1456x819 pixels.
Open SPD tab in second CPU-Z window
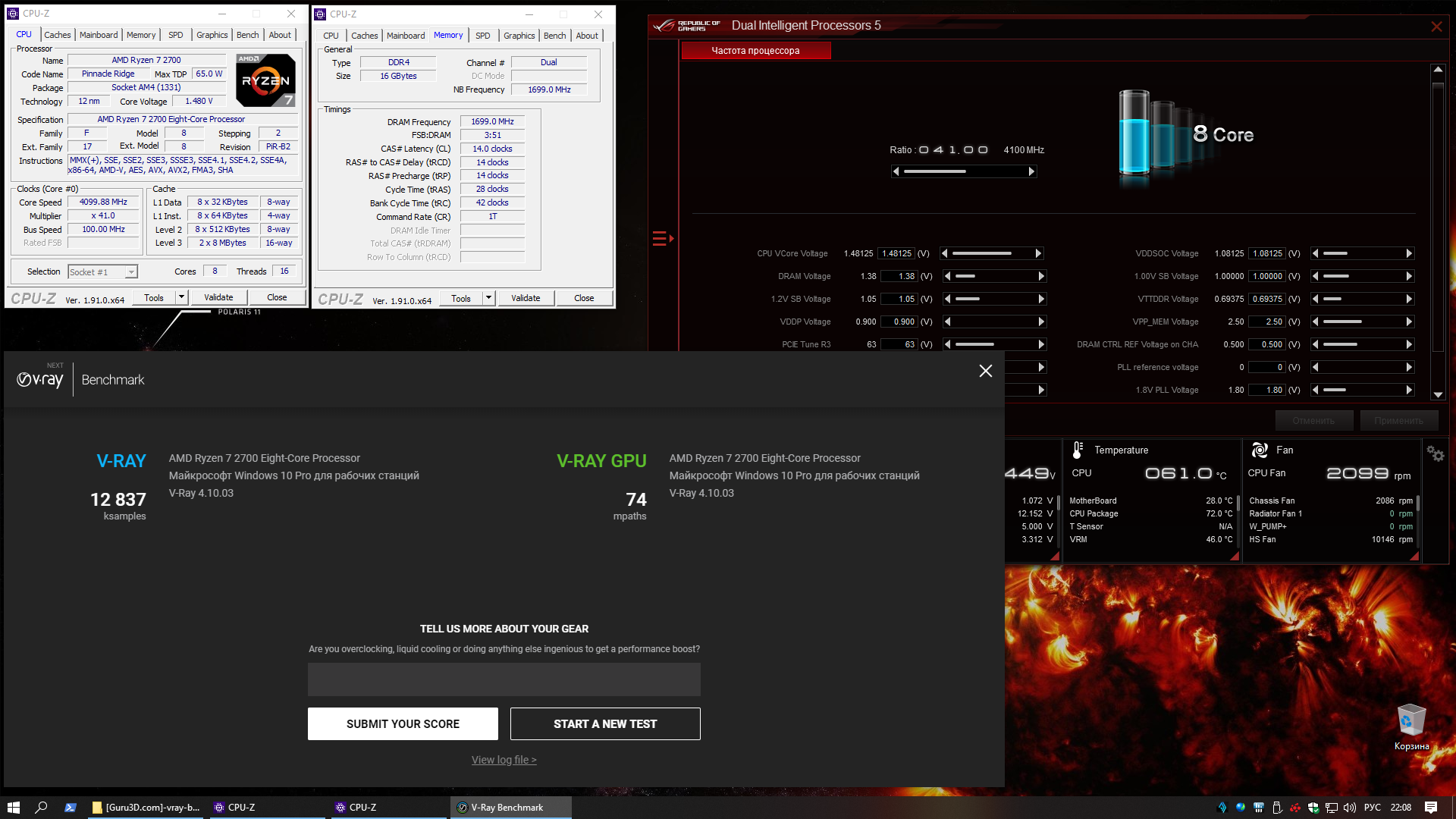482,36
